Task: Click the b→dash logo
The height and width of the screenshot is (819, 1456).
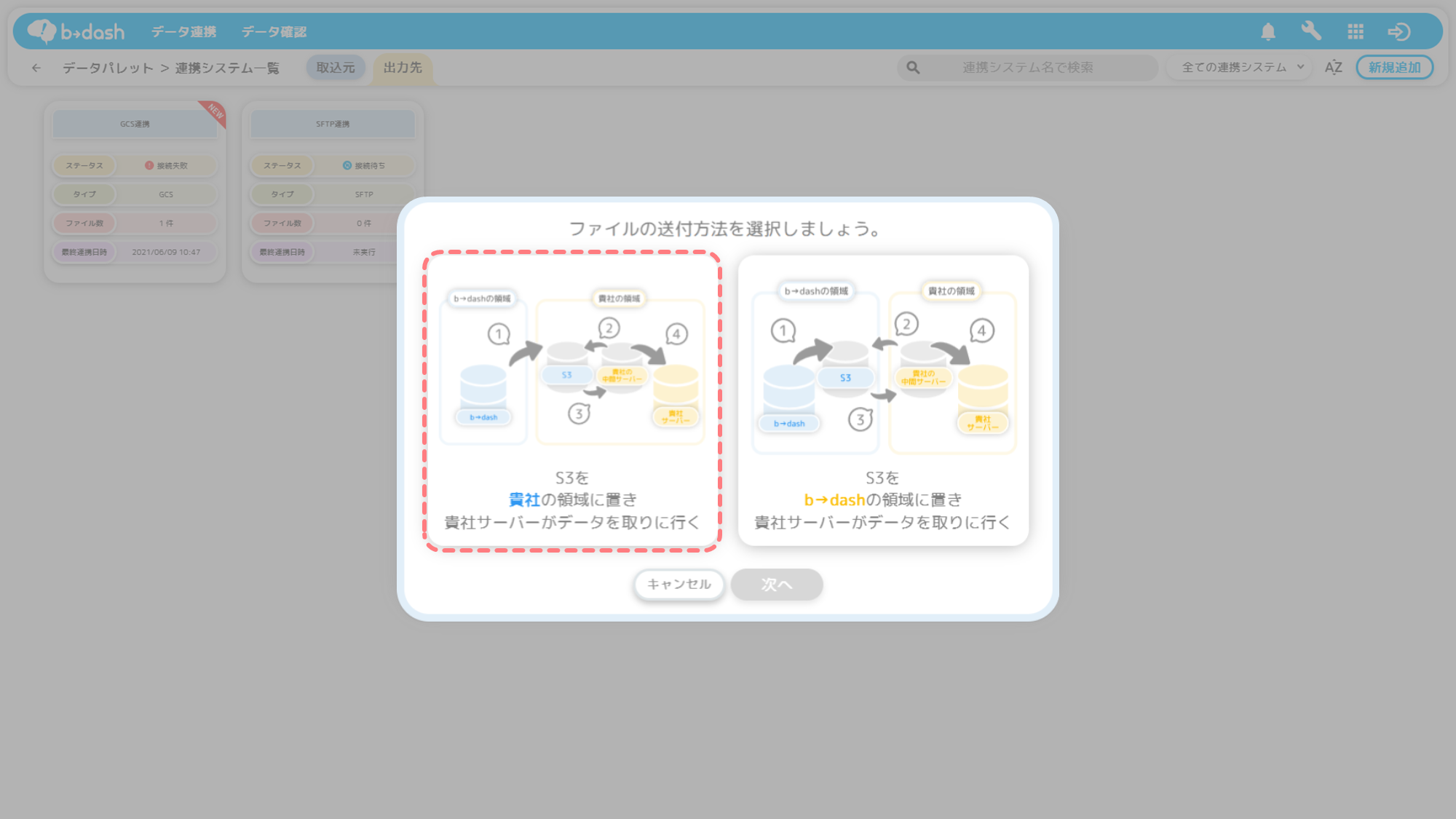Action: [x=76, y=31]
